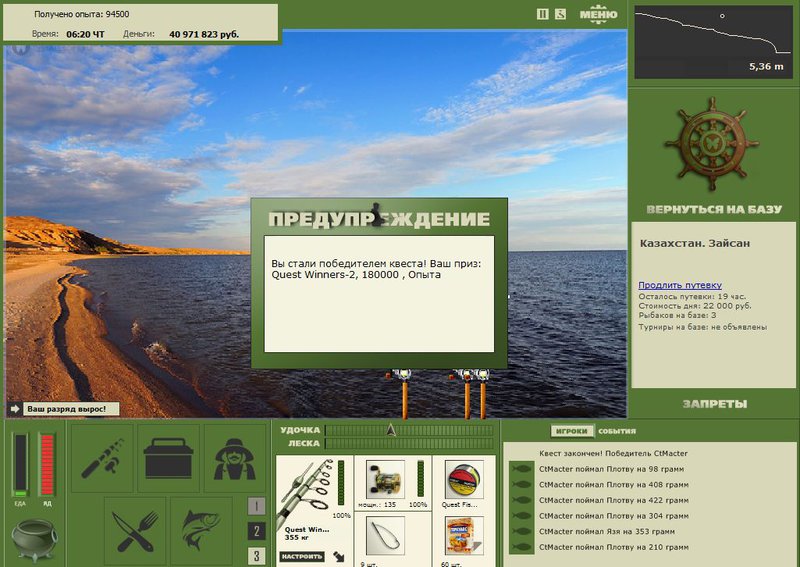Click the S icon next to pause
This screenshot has height=567, width=800.
tap(560, 14)
